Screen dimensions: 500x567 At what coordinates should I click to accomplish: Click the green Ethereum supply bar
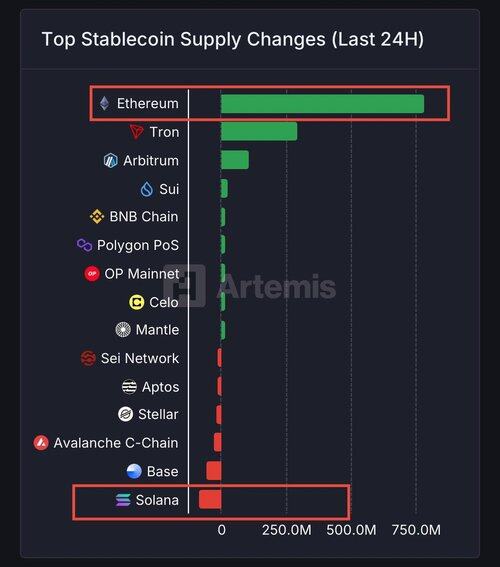click(322, 104)
